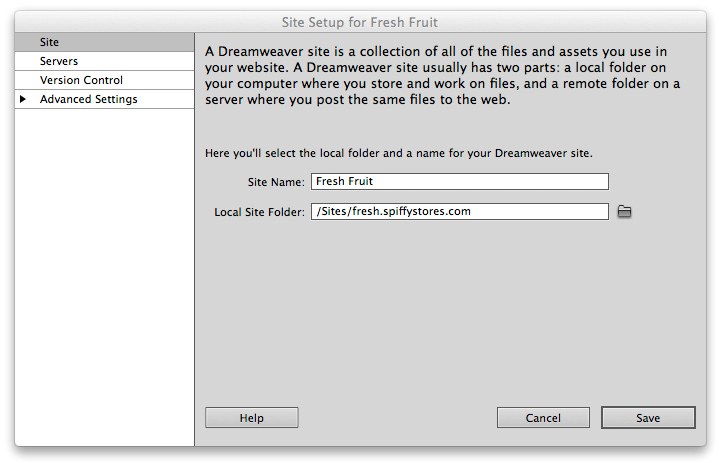
Task: Click the "Site Name:" label
Action: click(x=276, y=182)
